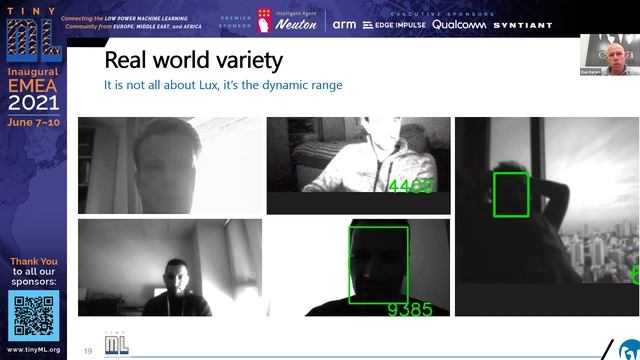
Task: Select the speaker webcam thumbnail
Action: pos(610,55)
